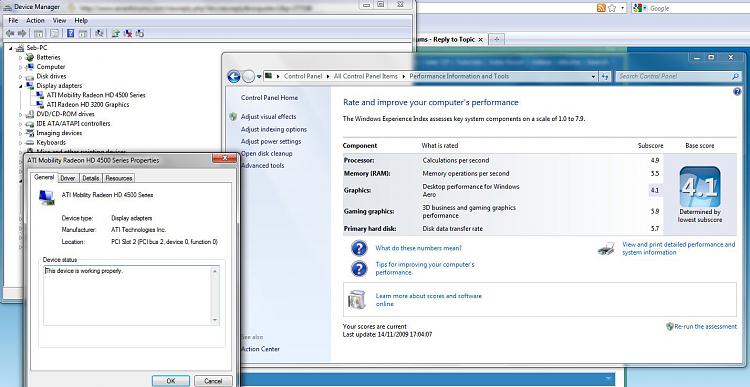Click the 4.1 base score badge
750x387 pixels.
(700, 187)
